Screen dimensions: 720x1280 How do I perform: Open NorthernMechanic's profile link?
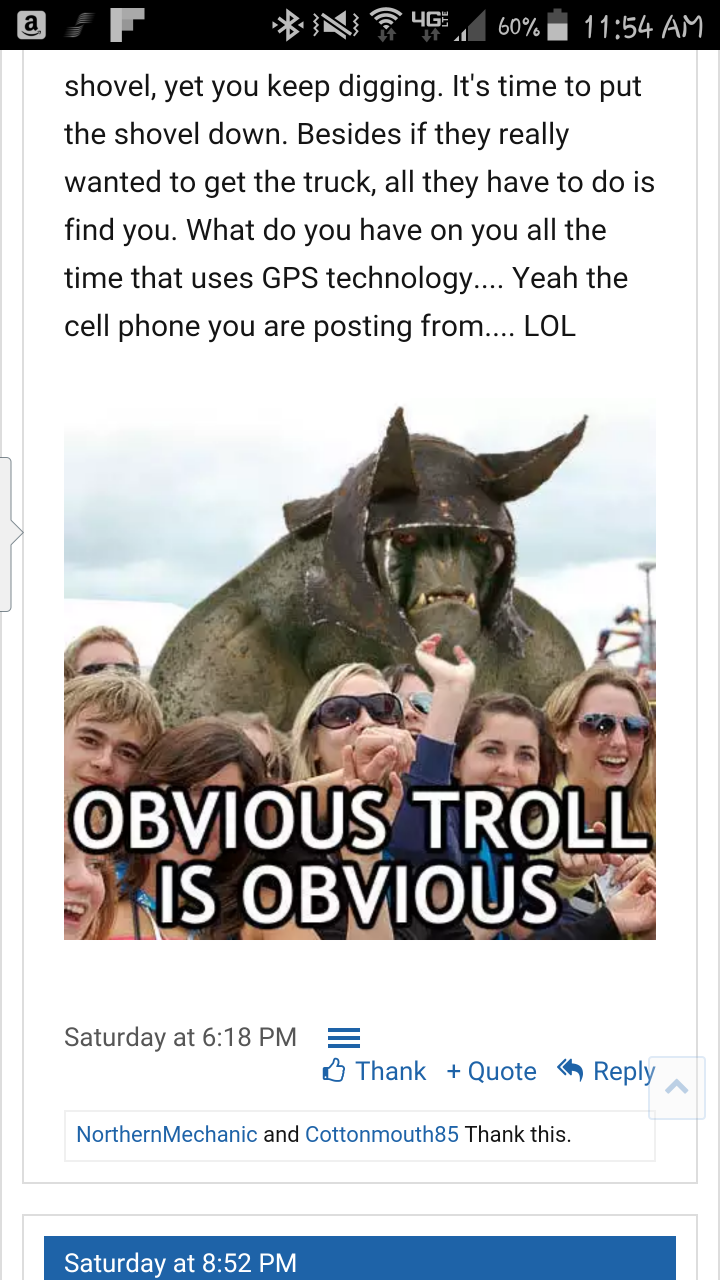(x=167, y=1135)
